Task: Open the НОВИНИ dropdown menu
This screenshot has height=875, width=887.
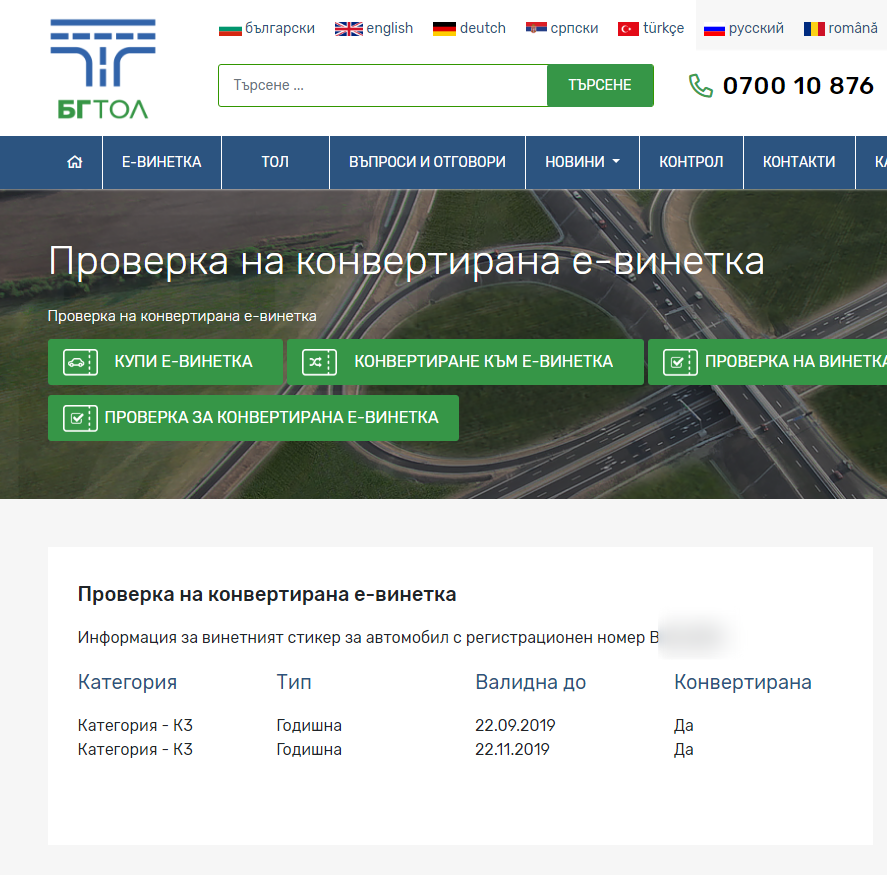Action: [x=582, y=162]
